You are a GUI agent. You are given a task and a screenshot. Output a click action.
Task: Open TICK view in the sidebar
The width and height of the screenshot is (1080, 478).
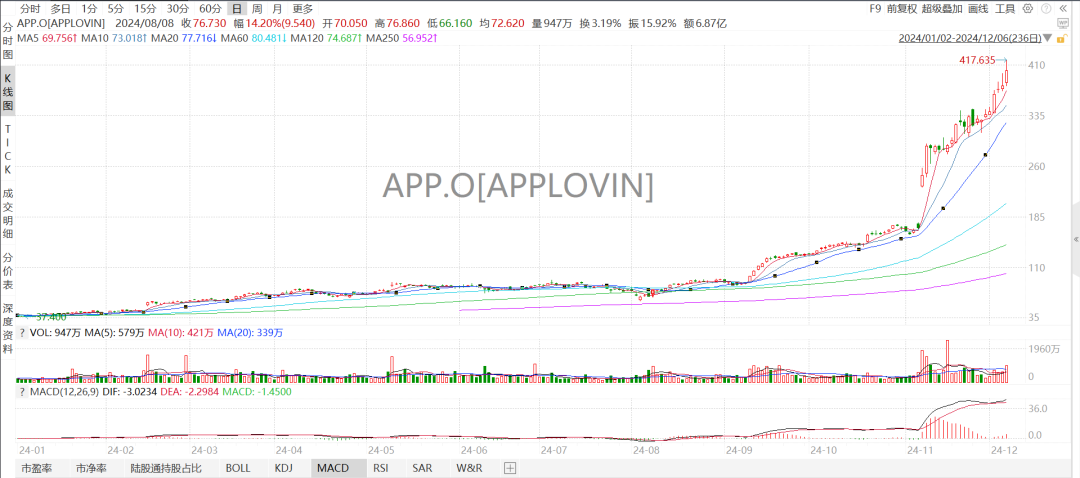pyautogui.click(x=8, y=149)
